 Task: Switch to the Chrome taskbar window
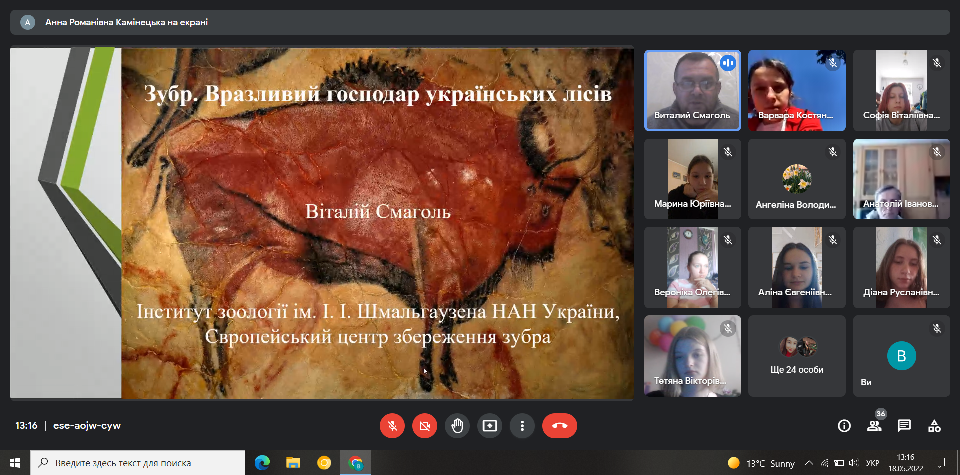[x=355, y=463]
